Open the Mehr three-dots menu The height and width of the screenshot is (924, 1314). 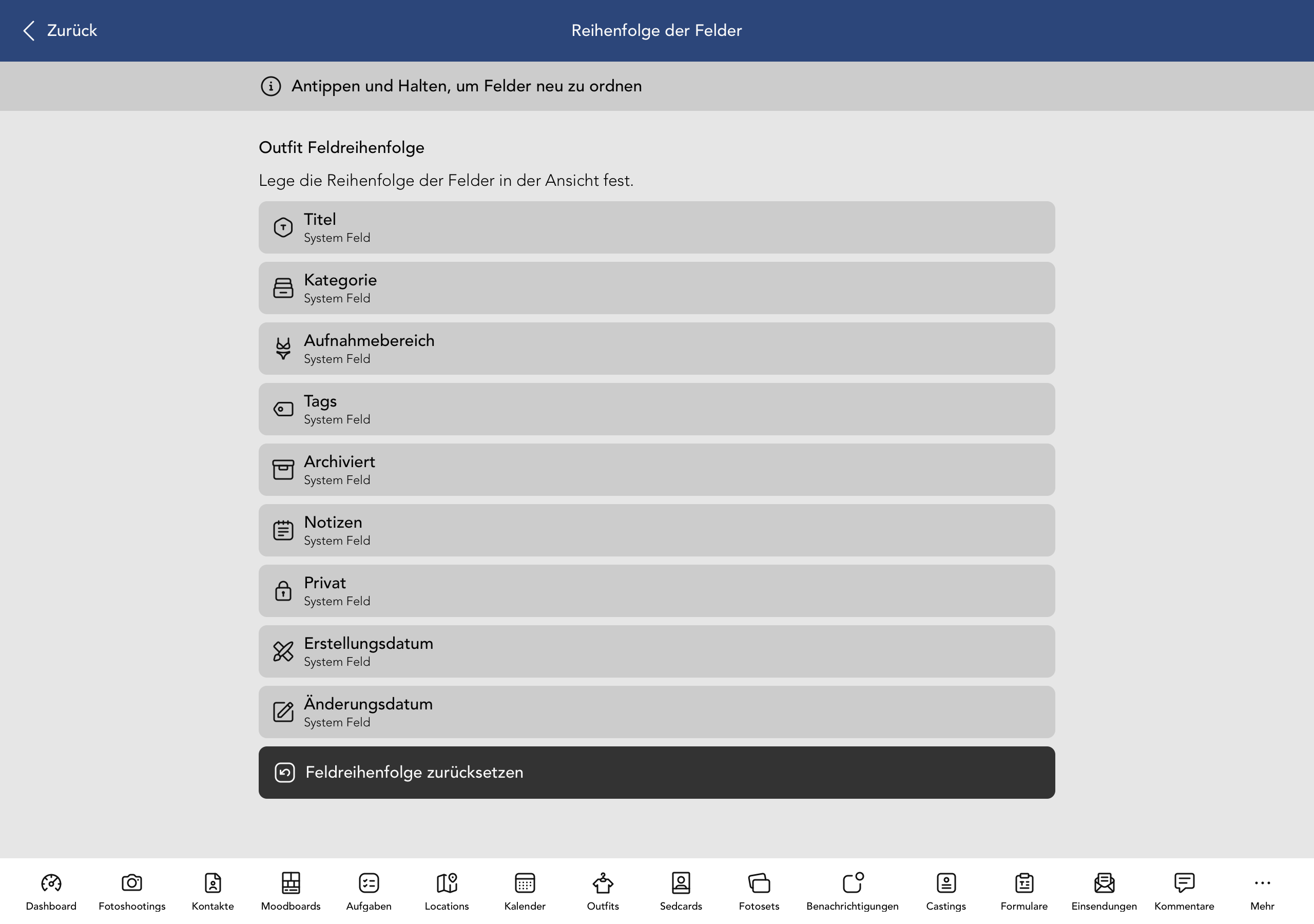[1263, 892]
